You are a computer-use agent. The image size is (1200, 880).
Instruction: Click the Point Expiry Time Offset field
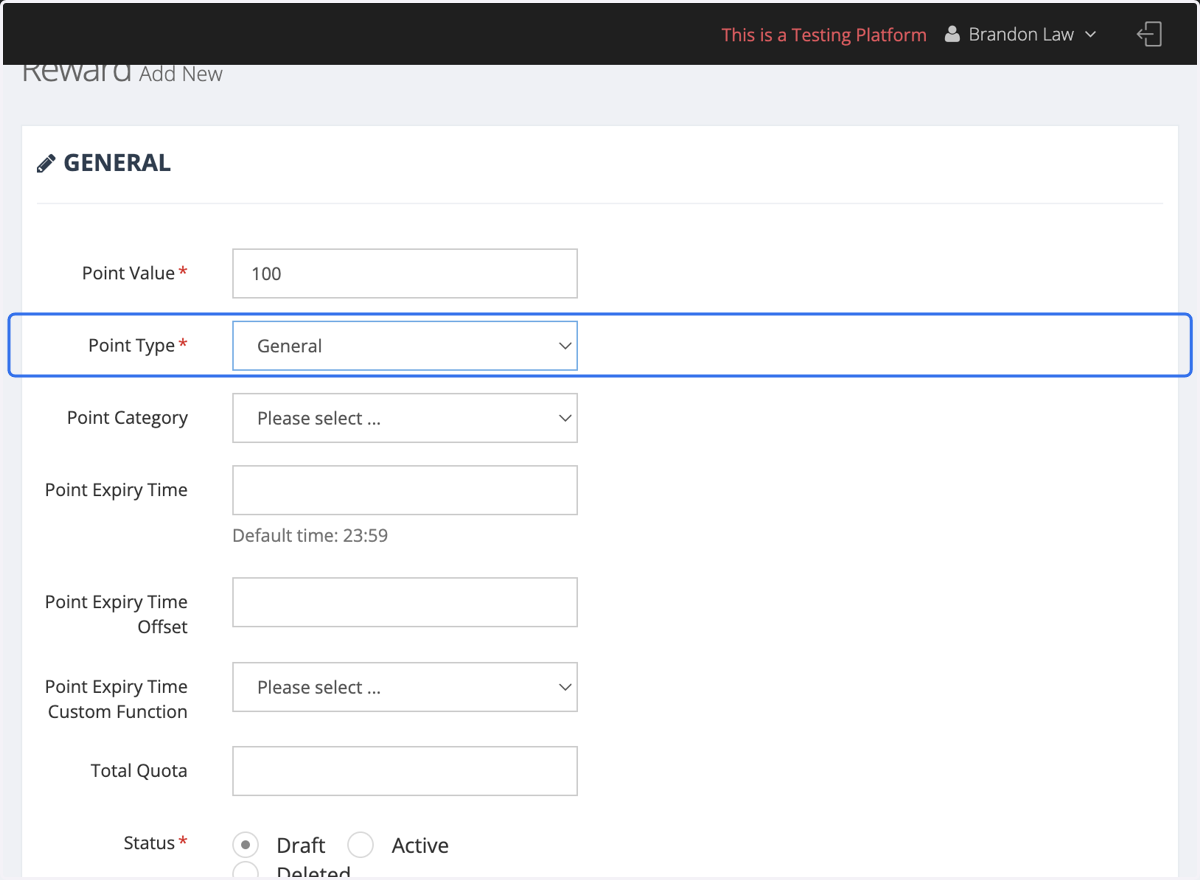[405, 602]
